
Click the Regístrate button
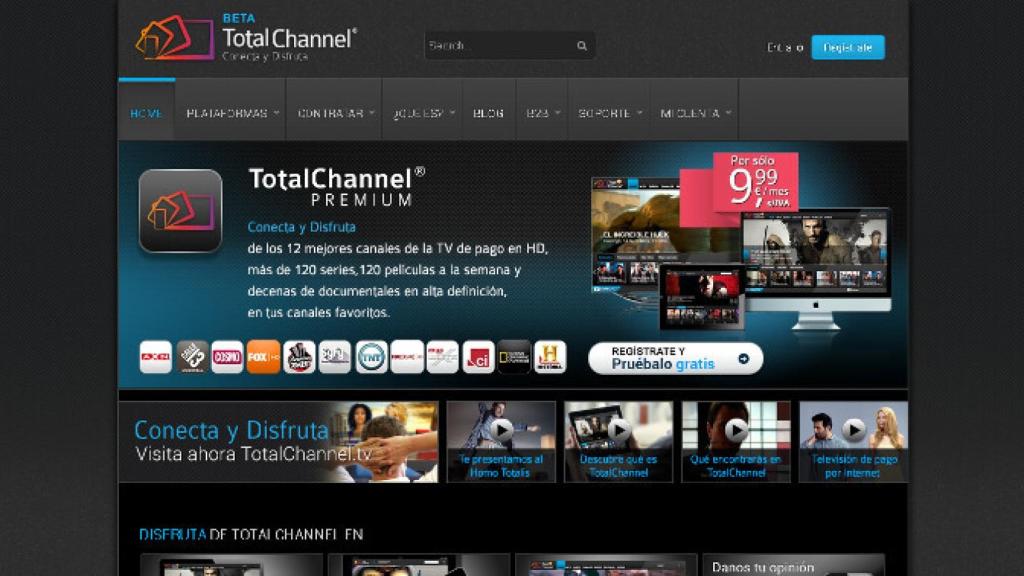(849, 46)
